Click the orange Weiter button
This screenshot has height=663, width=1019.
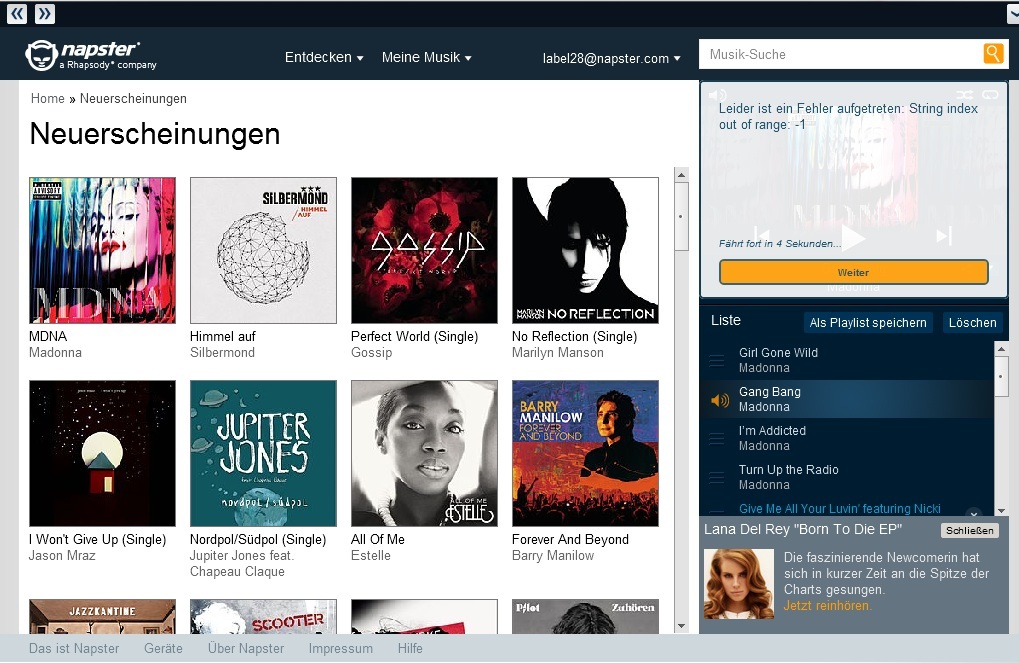click(853, 272)
